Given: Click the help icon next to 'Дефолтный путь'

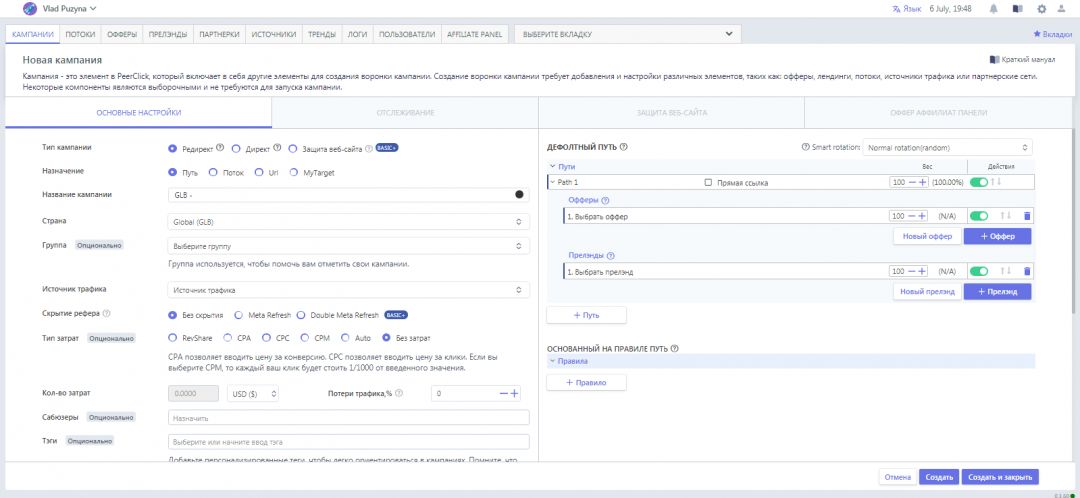Looking at the screenshot, I should coord(624,147).
